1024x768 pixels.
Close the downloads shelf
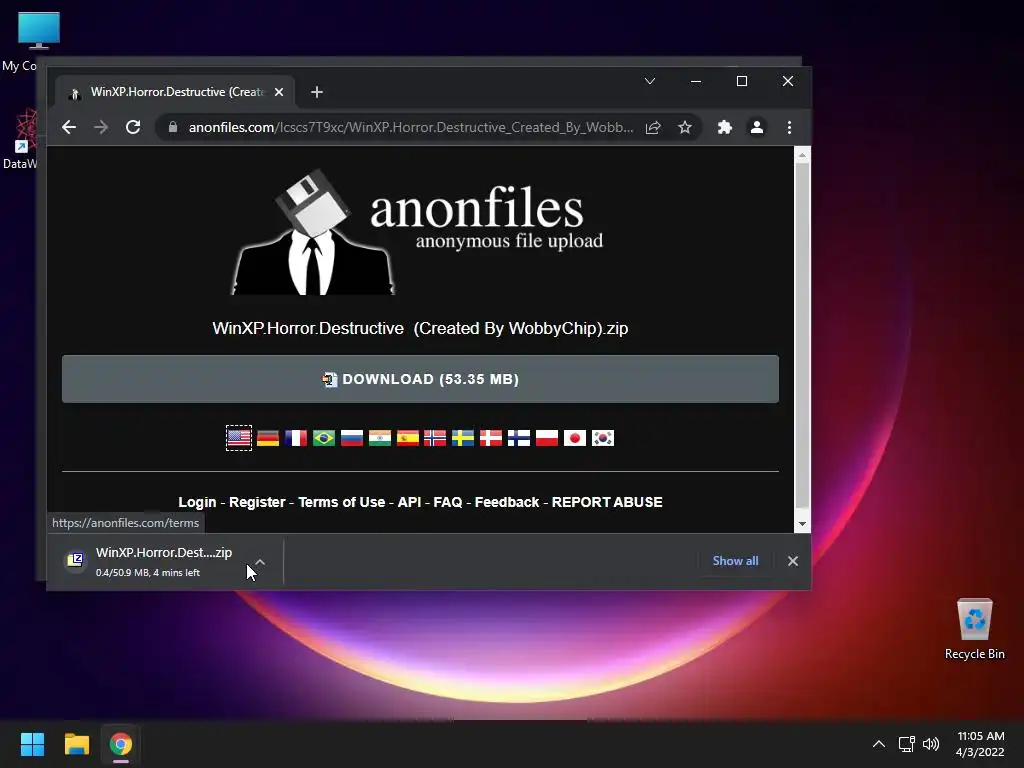pos(793,561)
